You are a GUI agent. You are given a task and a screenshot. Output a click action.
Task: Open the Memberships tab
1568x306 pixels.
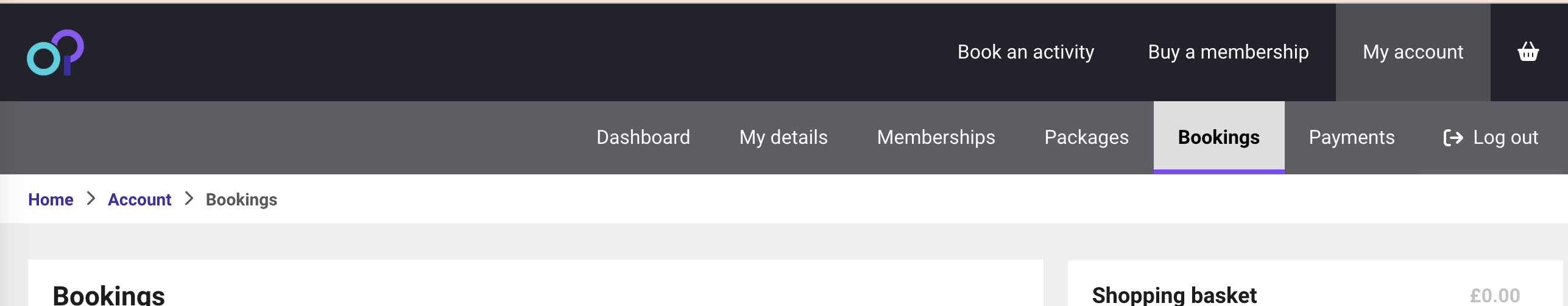(936, 137)
